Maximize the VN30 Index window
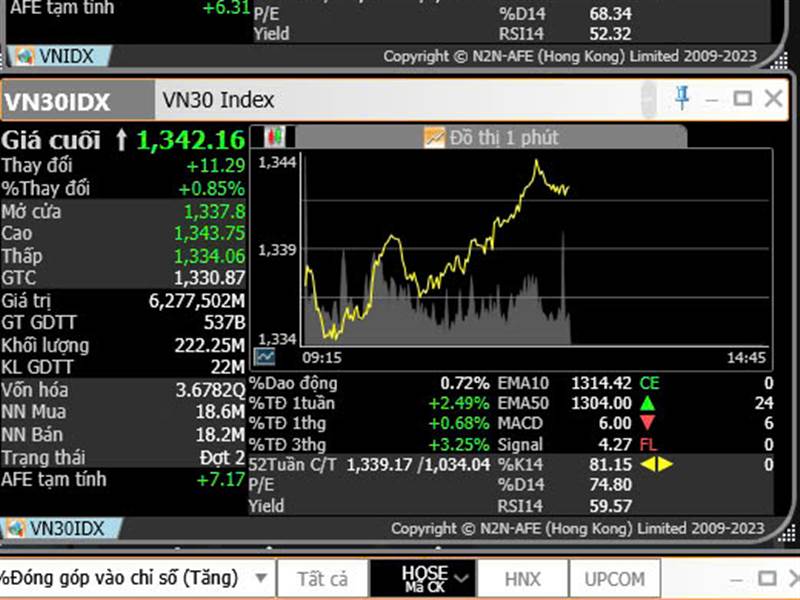 (742, 97)
